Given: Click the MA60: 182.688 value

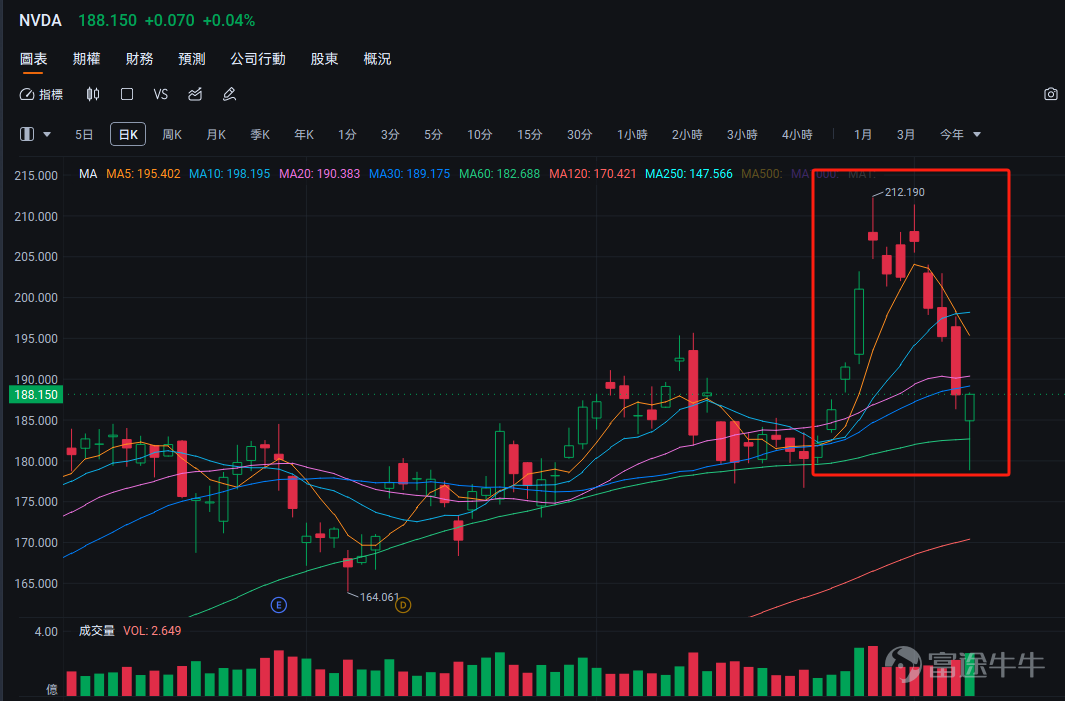Looking at the screenshot, I should coord(499,174).
